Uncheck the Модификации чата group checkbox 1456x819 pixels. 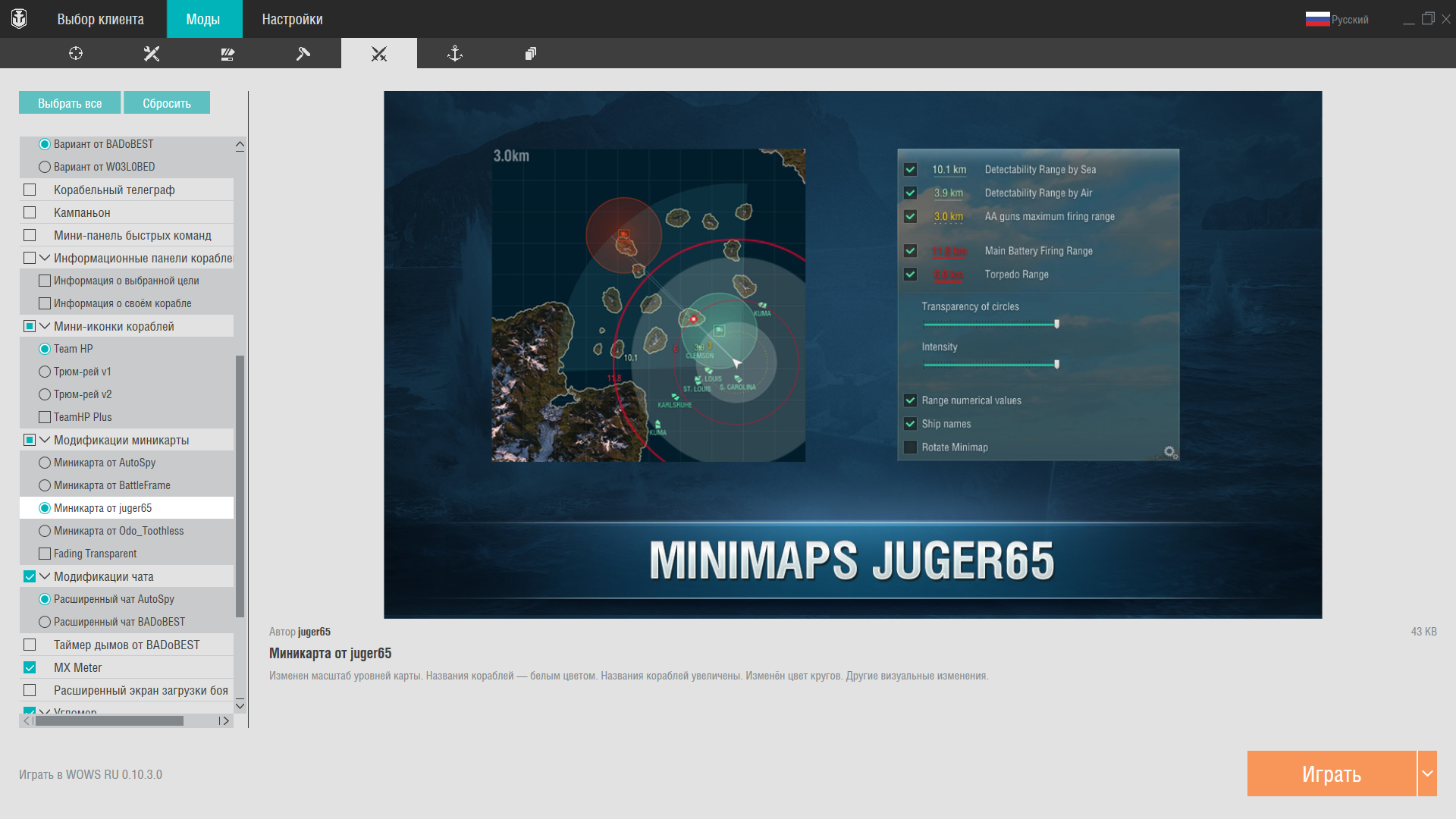coord(30,576)
